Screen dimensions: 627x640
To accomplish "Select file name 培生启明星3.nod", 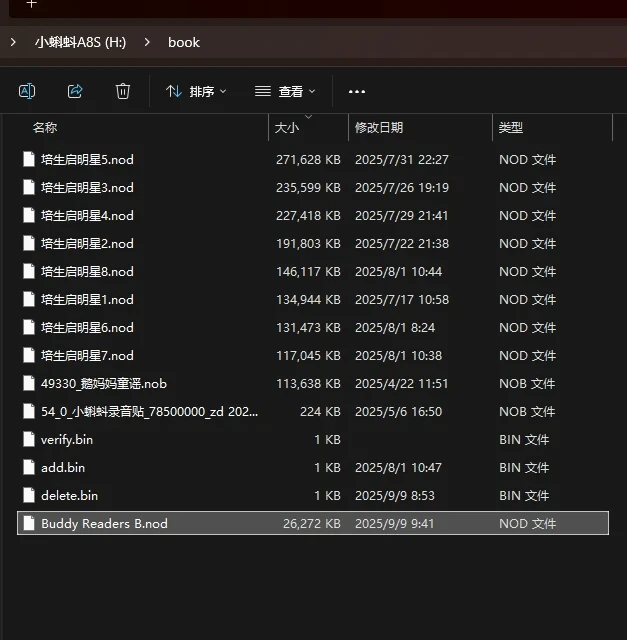I will pyautogui.click(x=87, y=188).
